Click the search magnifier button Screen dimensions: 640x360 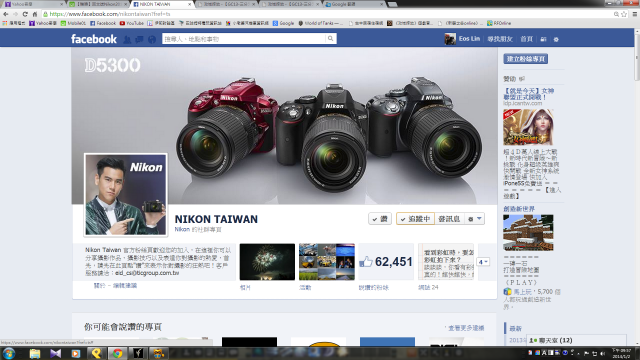[x=330, y=39]
